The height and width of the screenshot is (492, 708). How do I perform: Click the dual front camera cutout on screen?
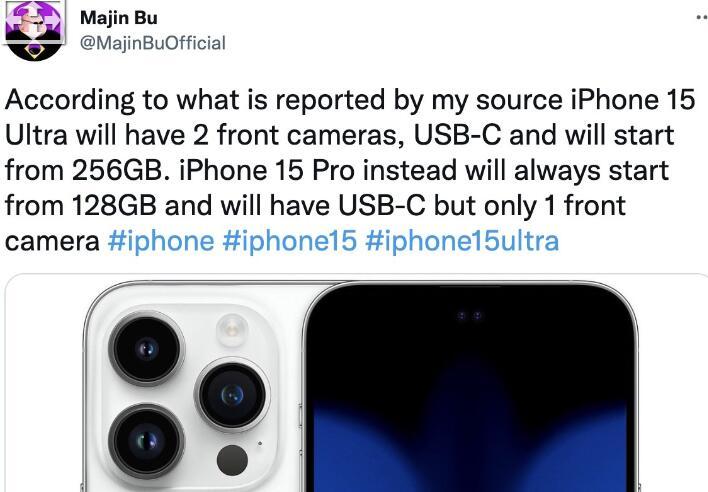[470, 316]
